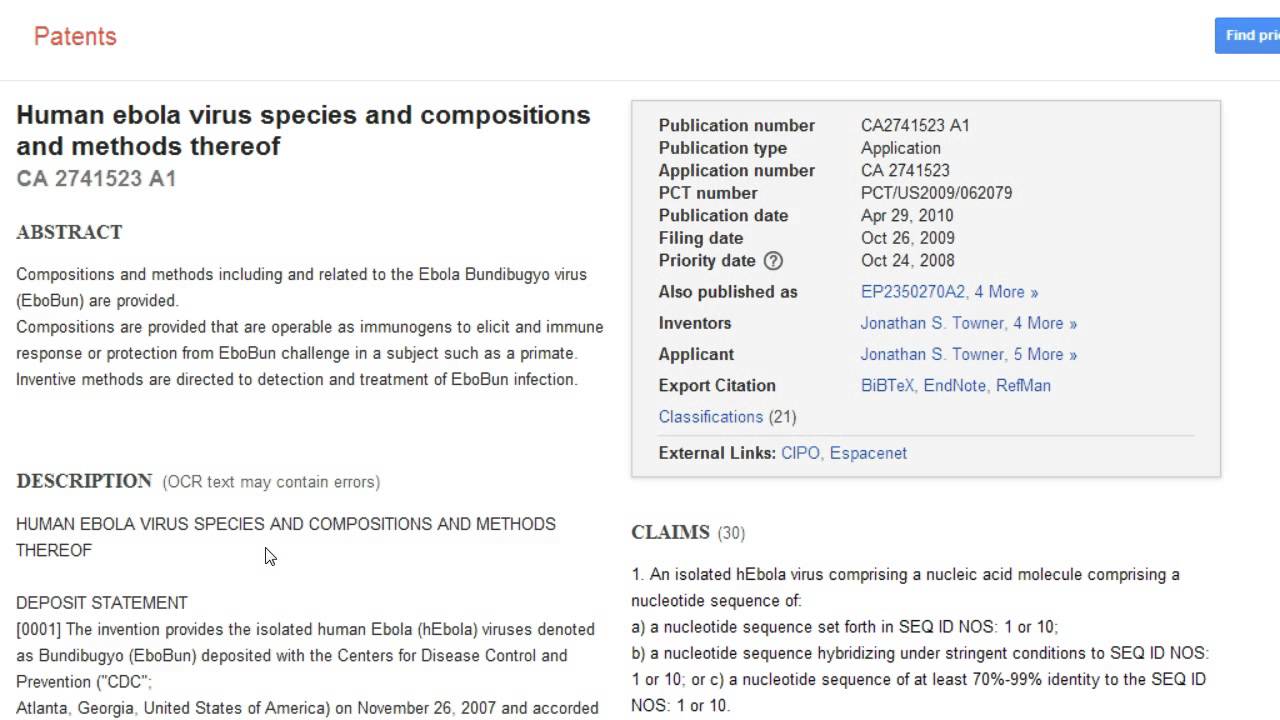1280x720 pixels.
Task: Expand '5 More' in the Applicant row
Action: coord(1045,354)
